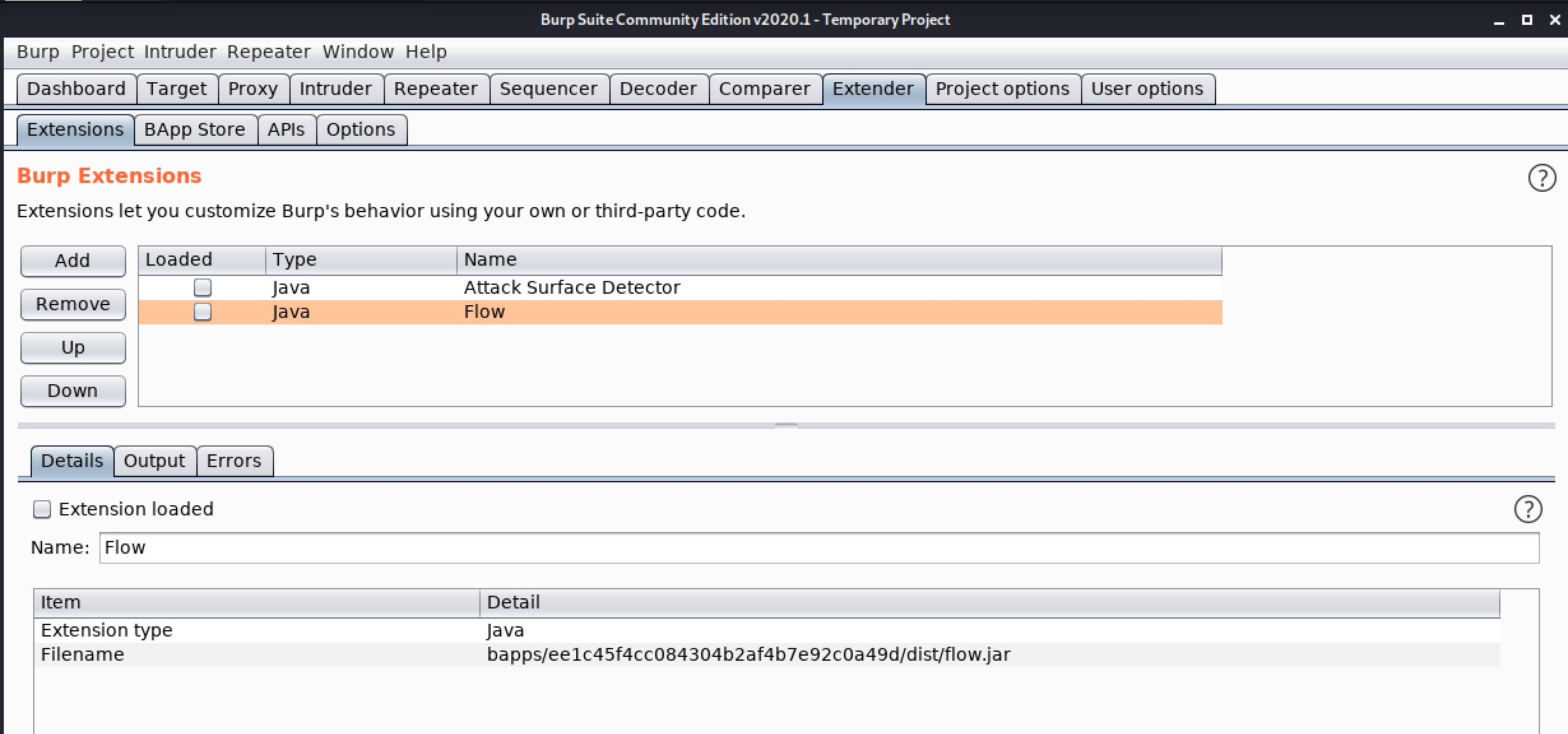Click the Item column header

257,603
